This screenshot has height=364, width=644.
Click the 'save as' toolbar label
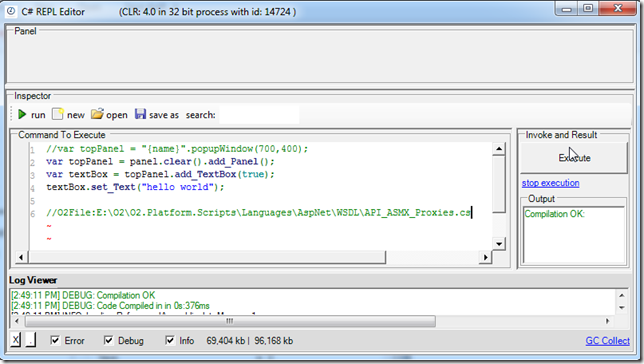point(164,115)
